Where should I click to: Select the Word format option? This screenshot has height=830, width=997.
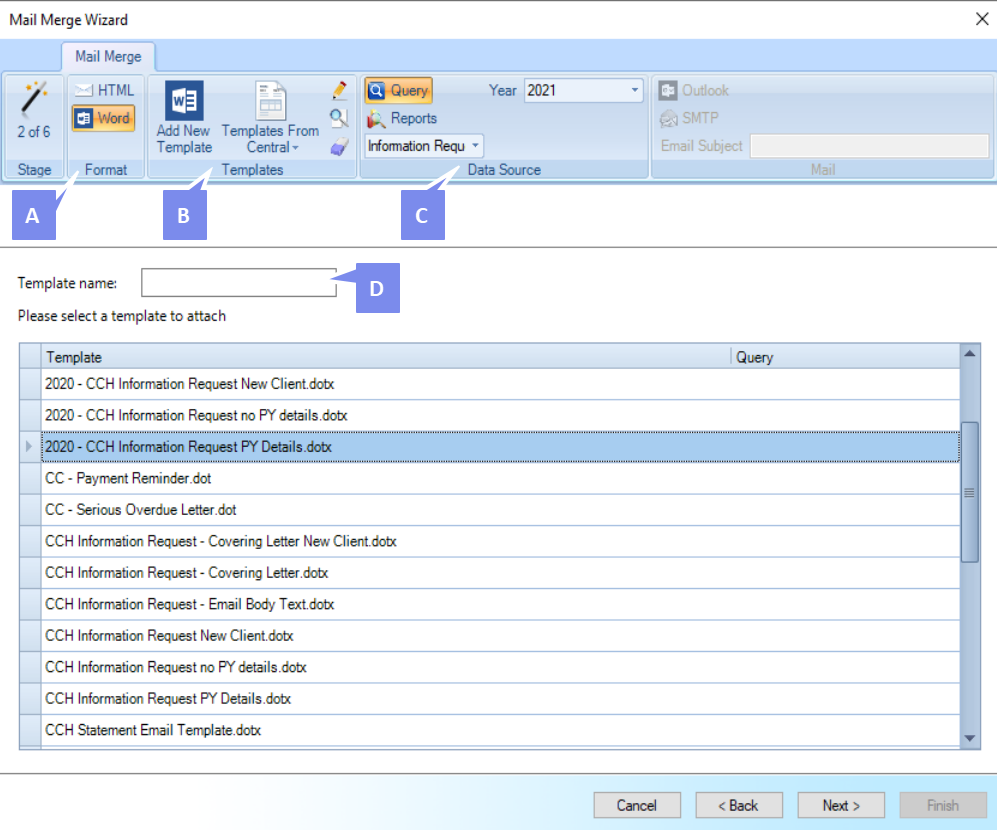pyautogui.click(x=104, y=118)
